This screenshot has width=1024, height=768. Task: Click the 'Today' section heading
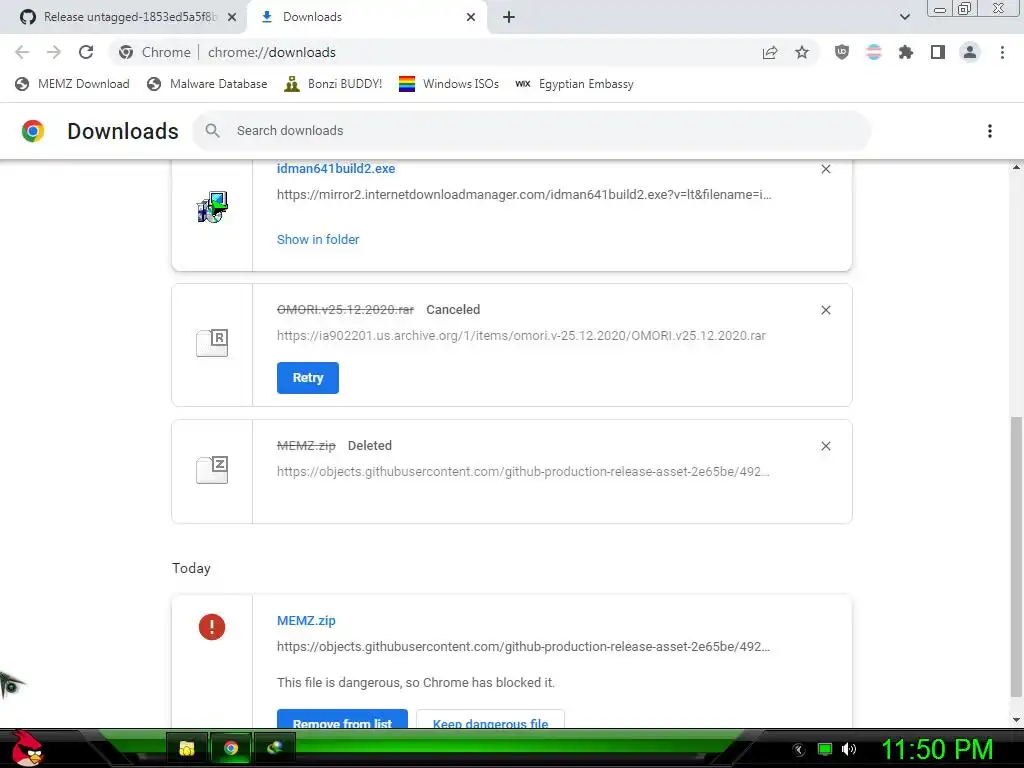pyautogui.click(x=191, y=568)
